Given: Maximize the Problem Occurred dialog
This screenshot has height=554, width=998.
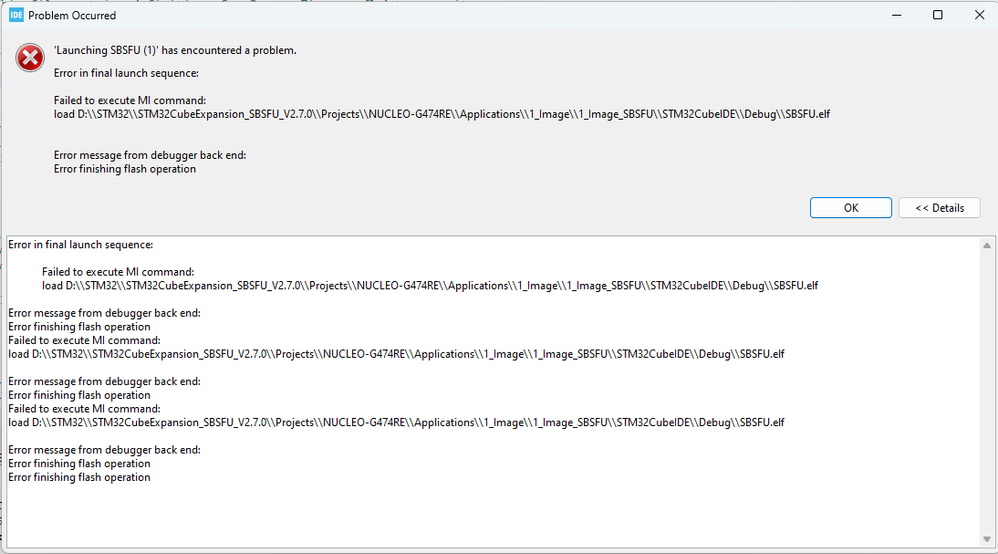Looking at the screenshot, I should [938, 15].
